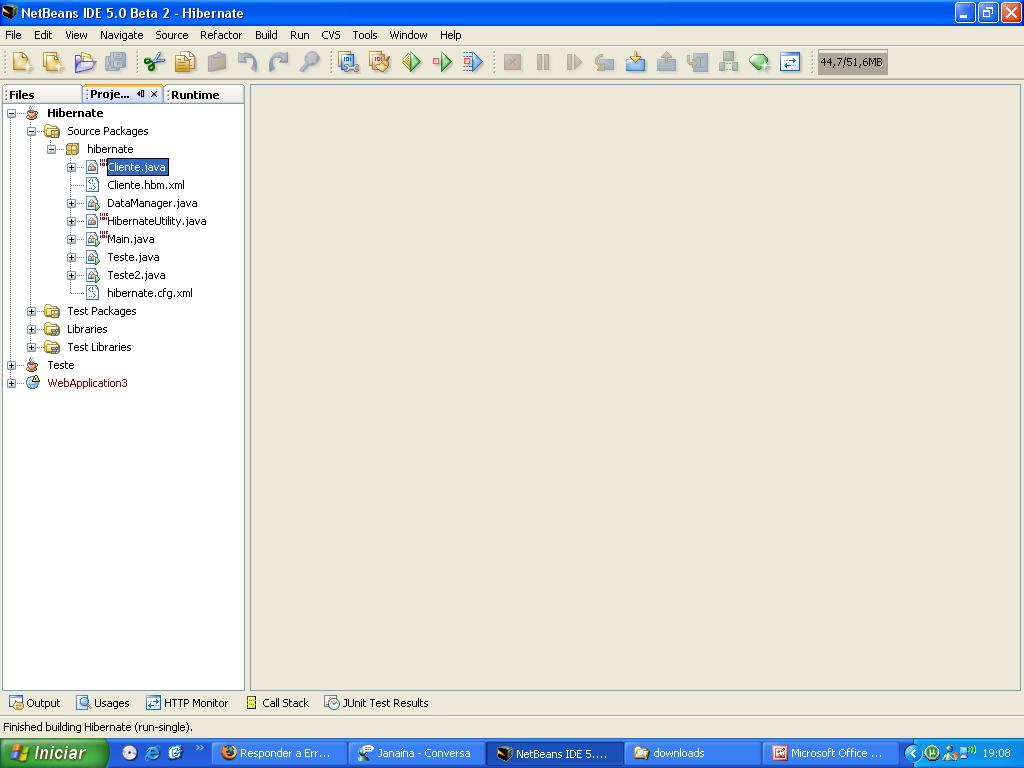Screen dimensions: 1024x768
Task: Expand the Test Packages folder
Action: pos(31,311)
